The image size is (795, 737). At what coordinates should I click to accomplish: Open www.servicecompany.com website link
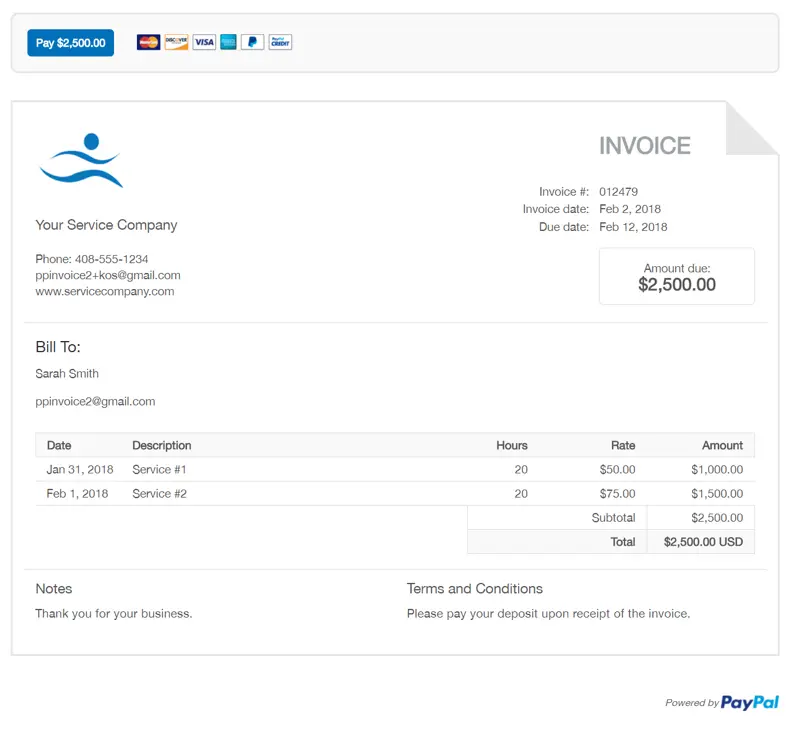pos(105,291)
